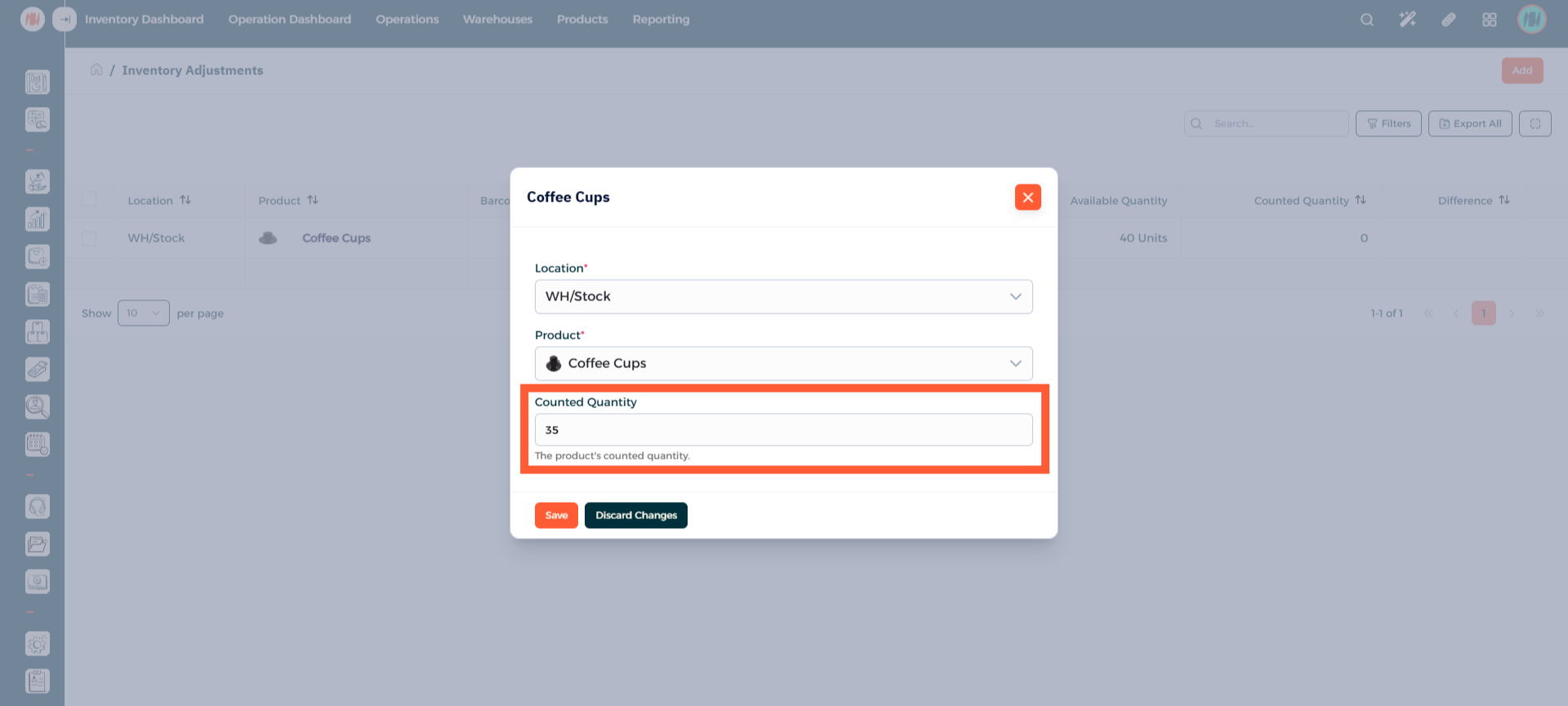The height and width of the screenshot is (706, 1568).
Task: Click the paperclip attachment icon in header
Action: [x=1448, y=20]
